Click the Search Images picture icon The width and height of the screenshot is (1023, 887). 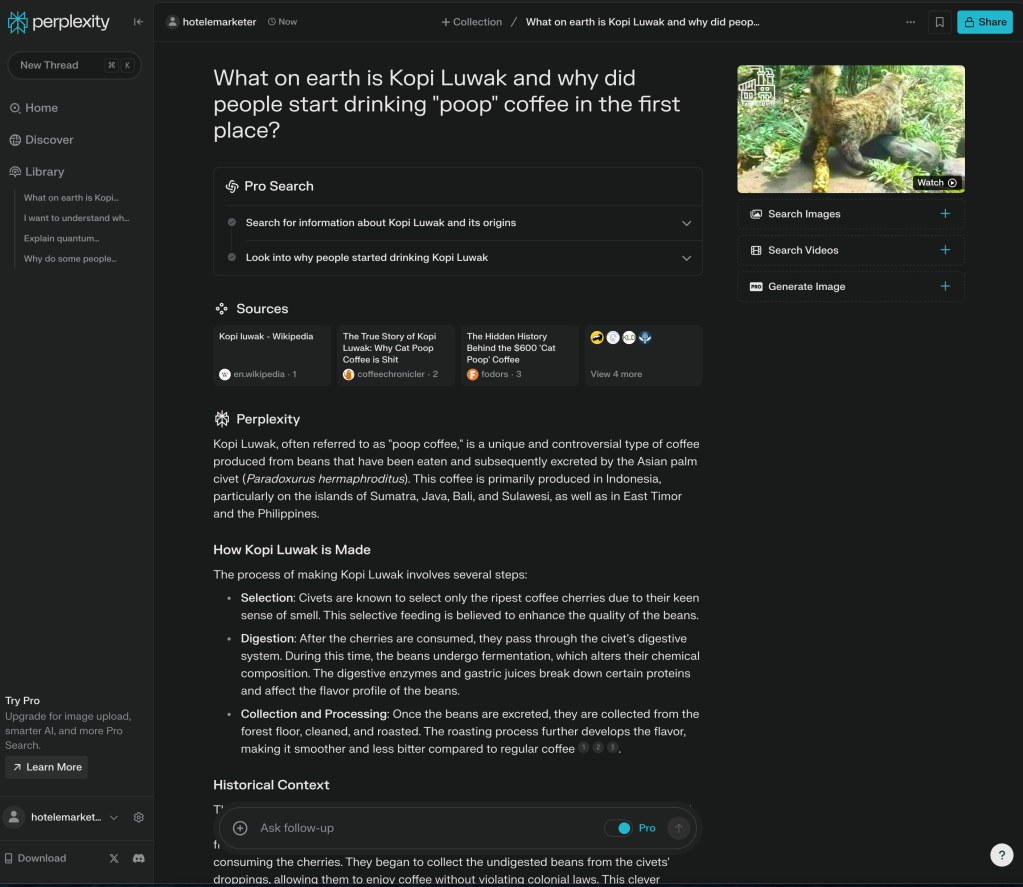click(x=756, y=214)
